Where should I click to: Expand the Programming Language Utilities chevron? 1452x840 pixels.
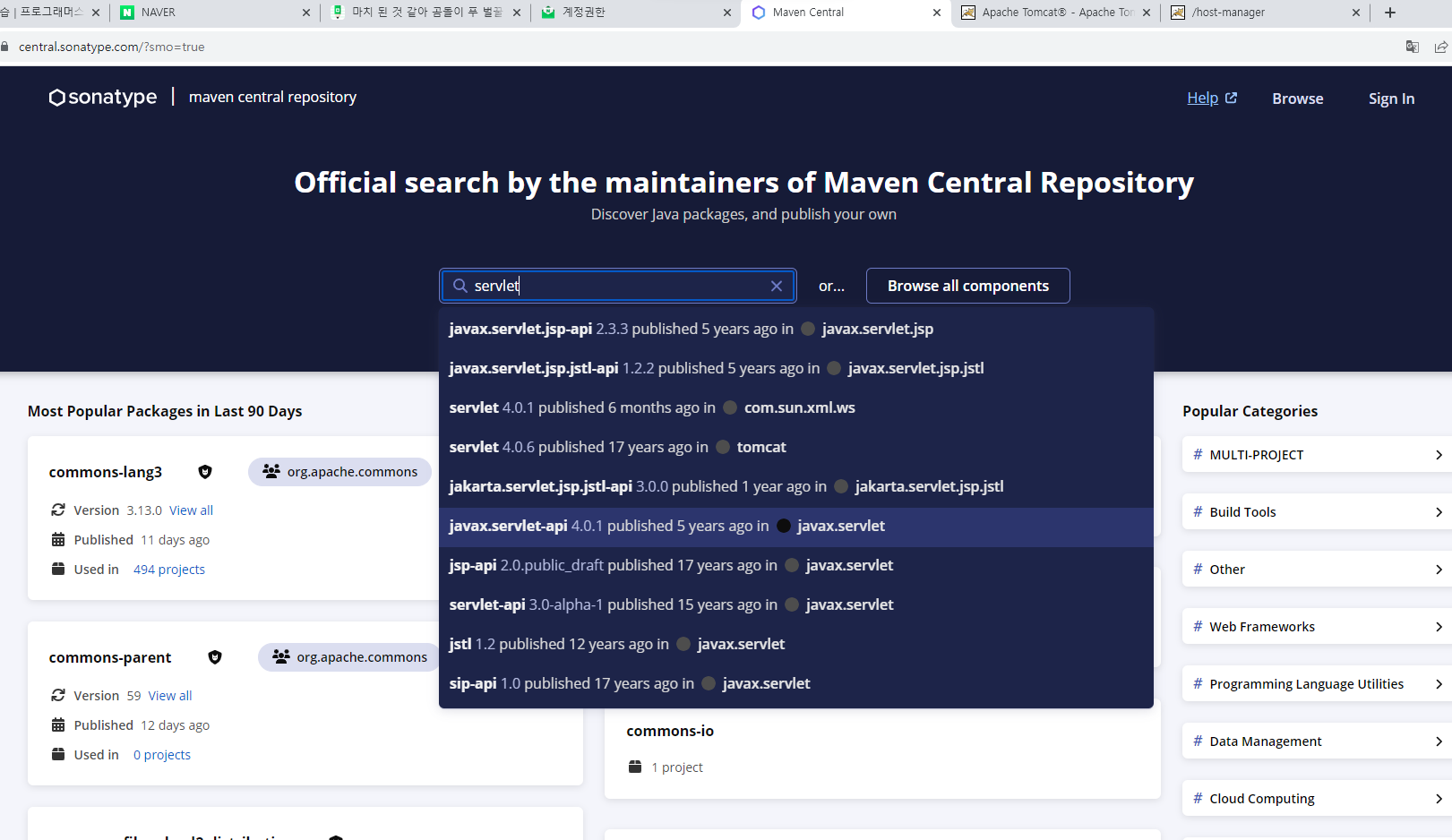click(x=1439, y=684)
